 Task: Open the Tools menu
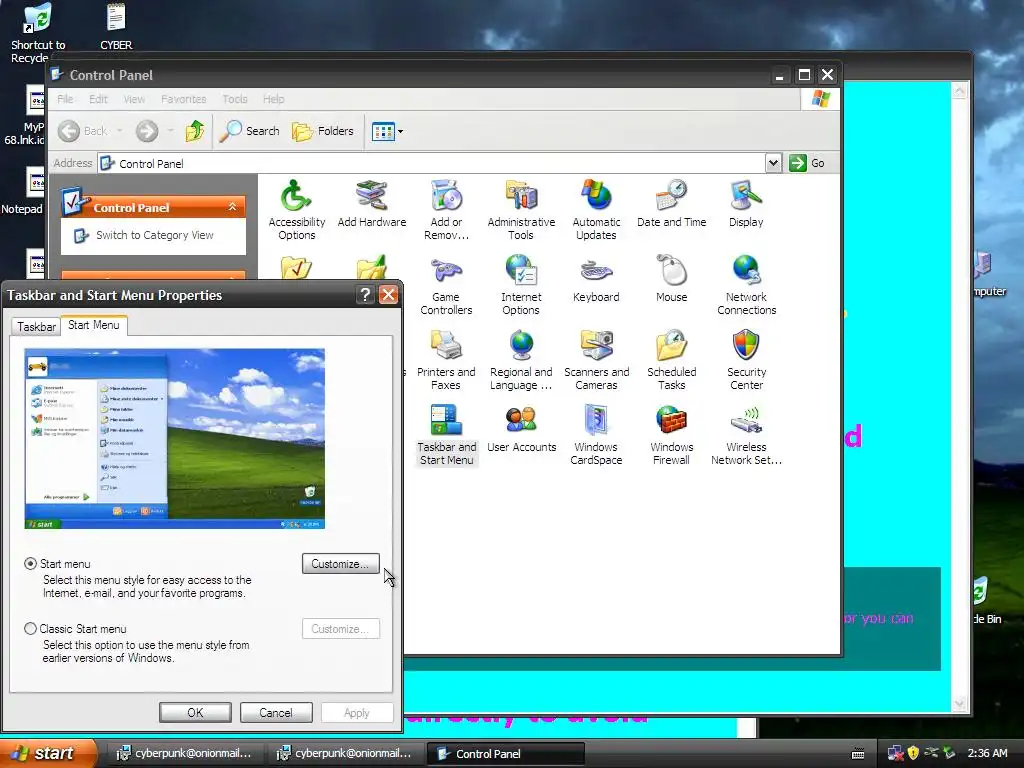click(234, 99)
